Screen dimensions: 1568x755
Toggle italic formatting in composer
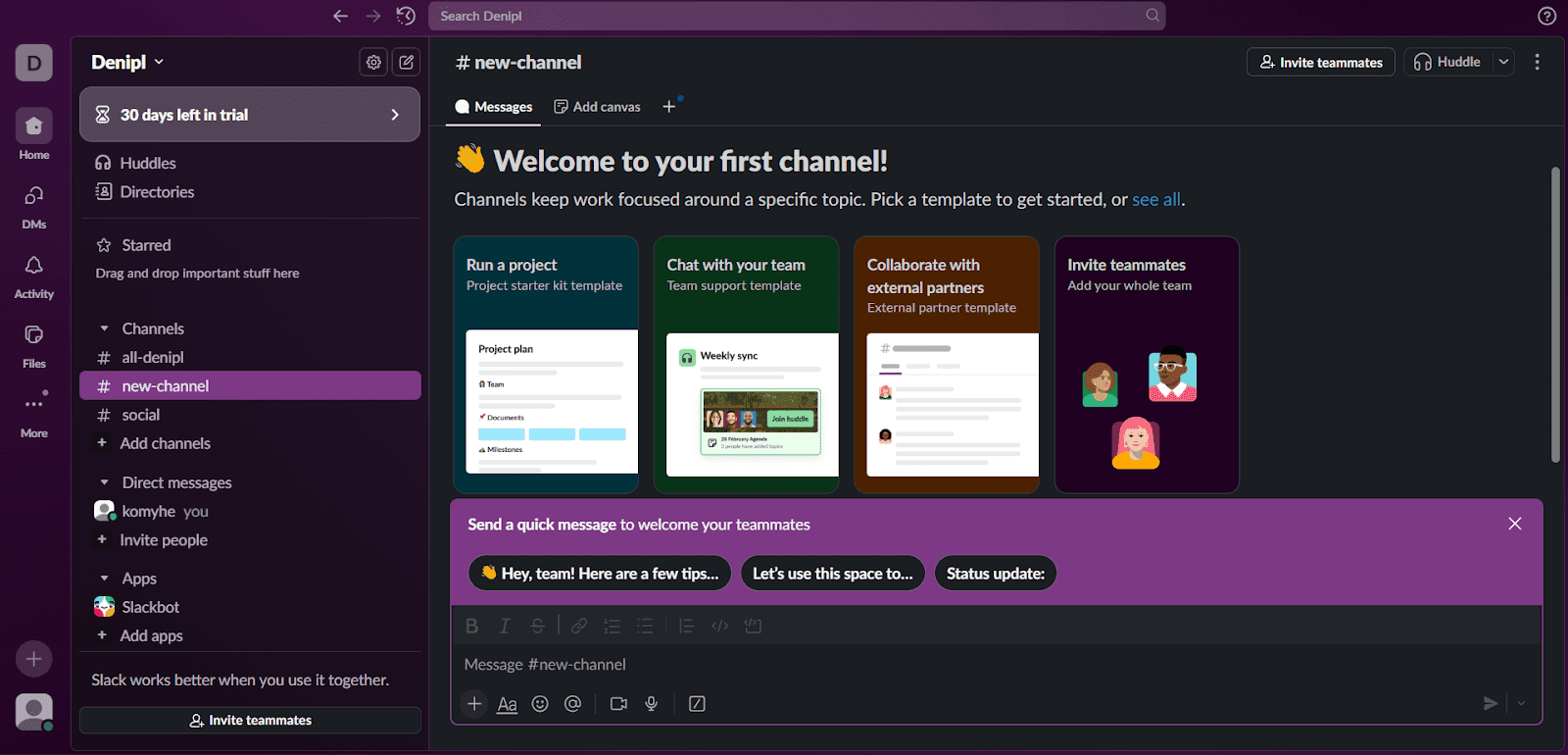point(505,626)
